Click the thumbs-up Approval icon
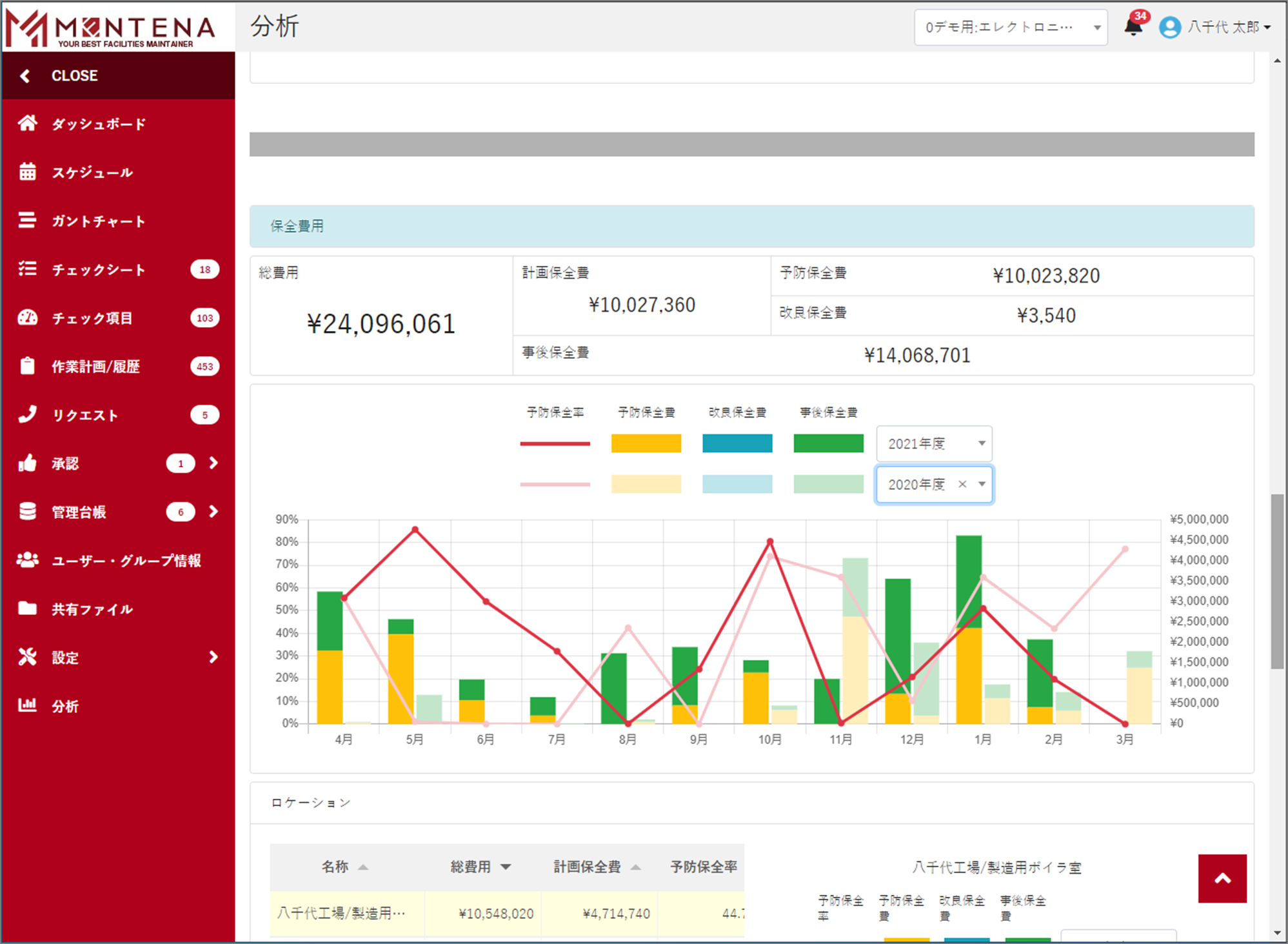 (27, 463)
